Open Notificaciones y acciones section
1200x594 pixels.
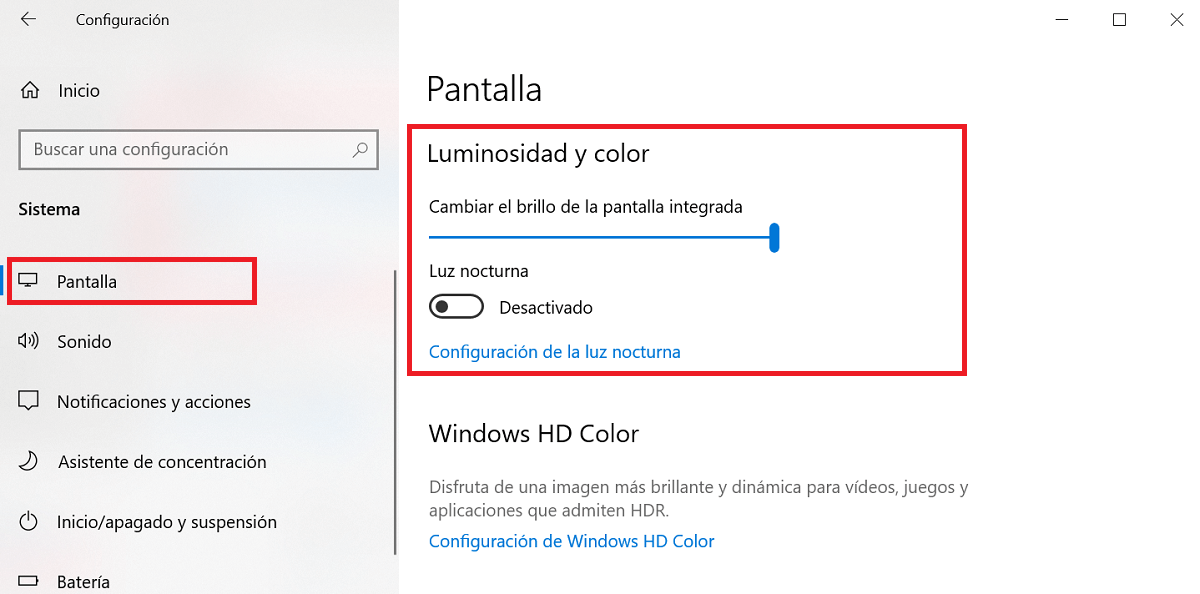153,401
